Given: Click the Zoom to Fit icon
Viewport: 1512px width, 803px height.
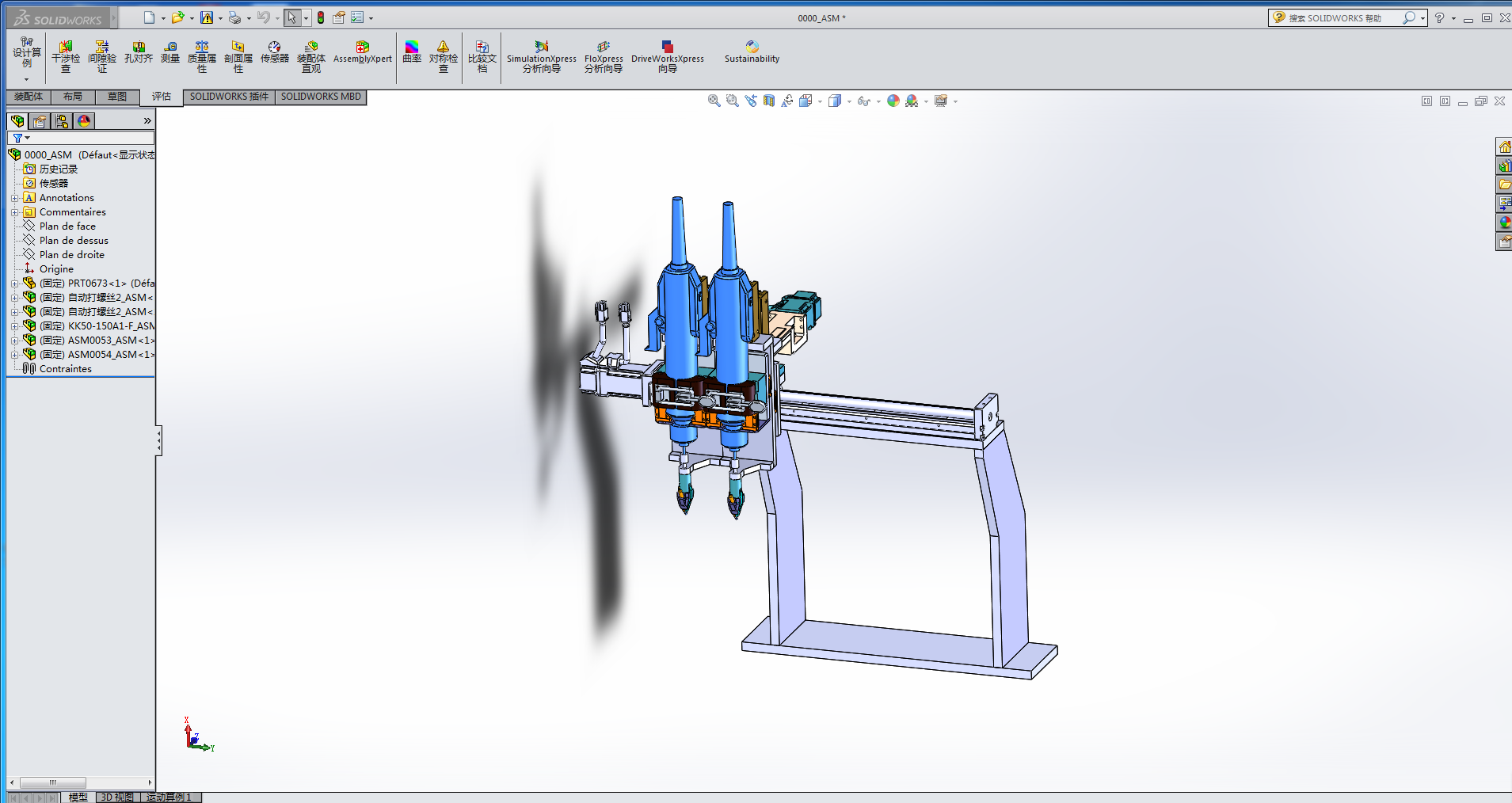Looking at the screenshot, I should point(714,101).
